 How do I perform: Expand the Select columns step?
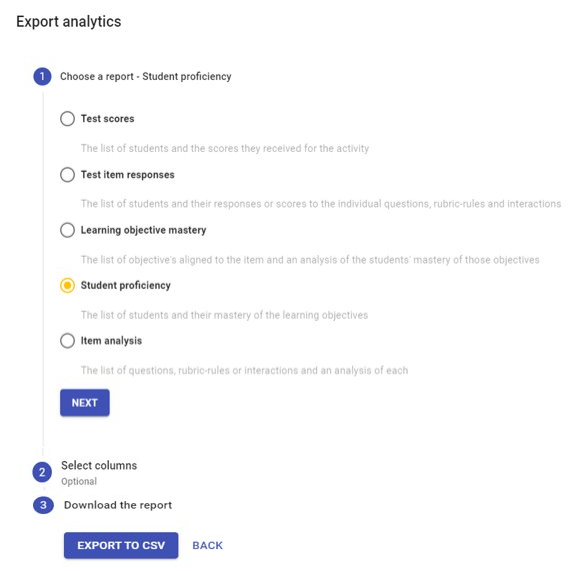click(99, 466)
